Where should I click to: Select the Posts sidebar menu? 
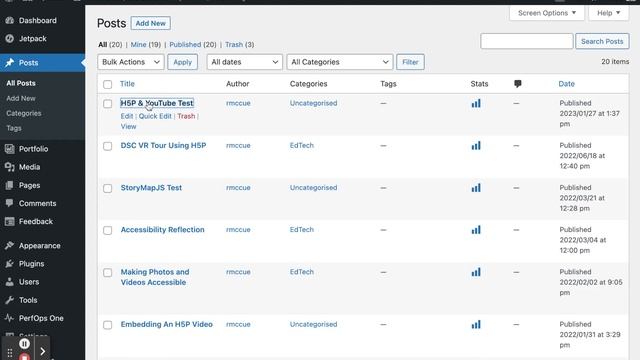pos(42,63)
